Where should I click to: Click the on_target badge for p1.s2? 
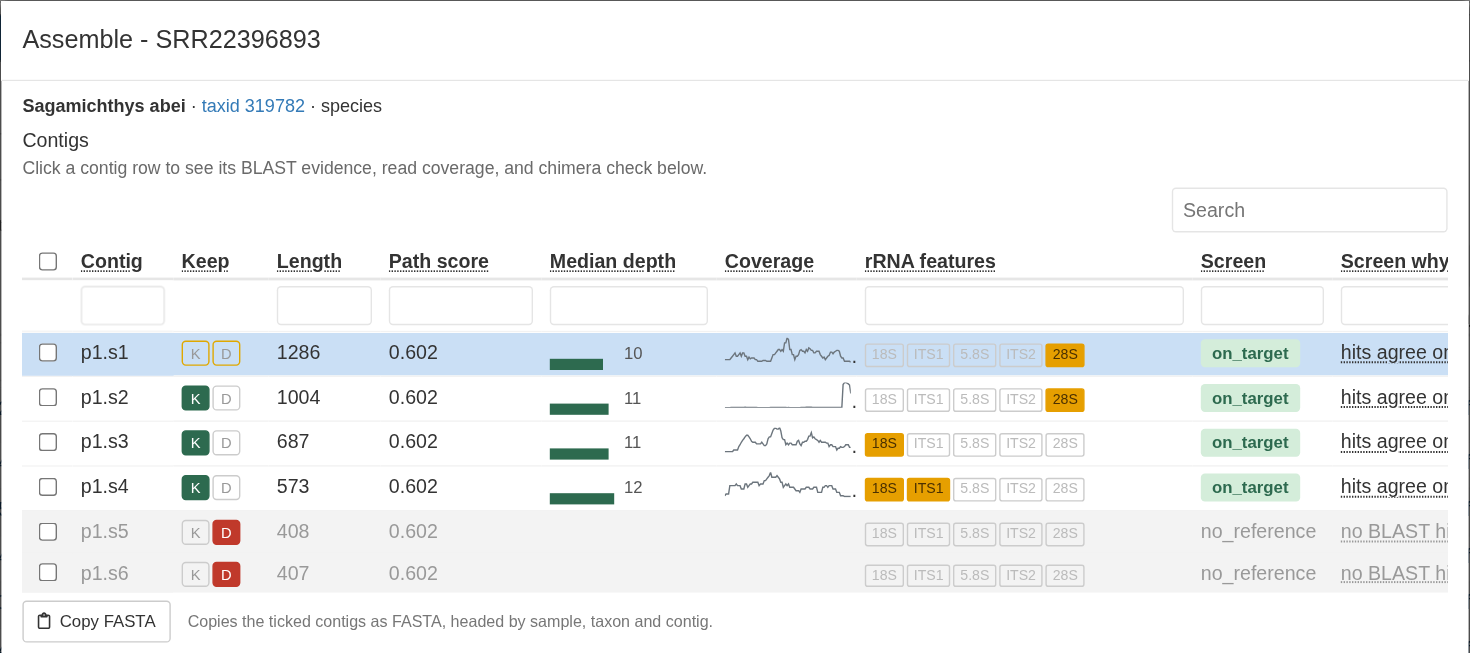1250,398
